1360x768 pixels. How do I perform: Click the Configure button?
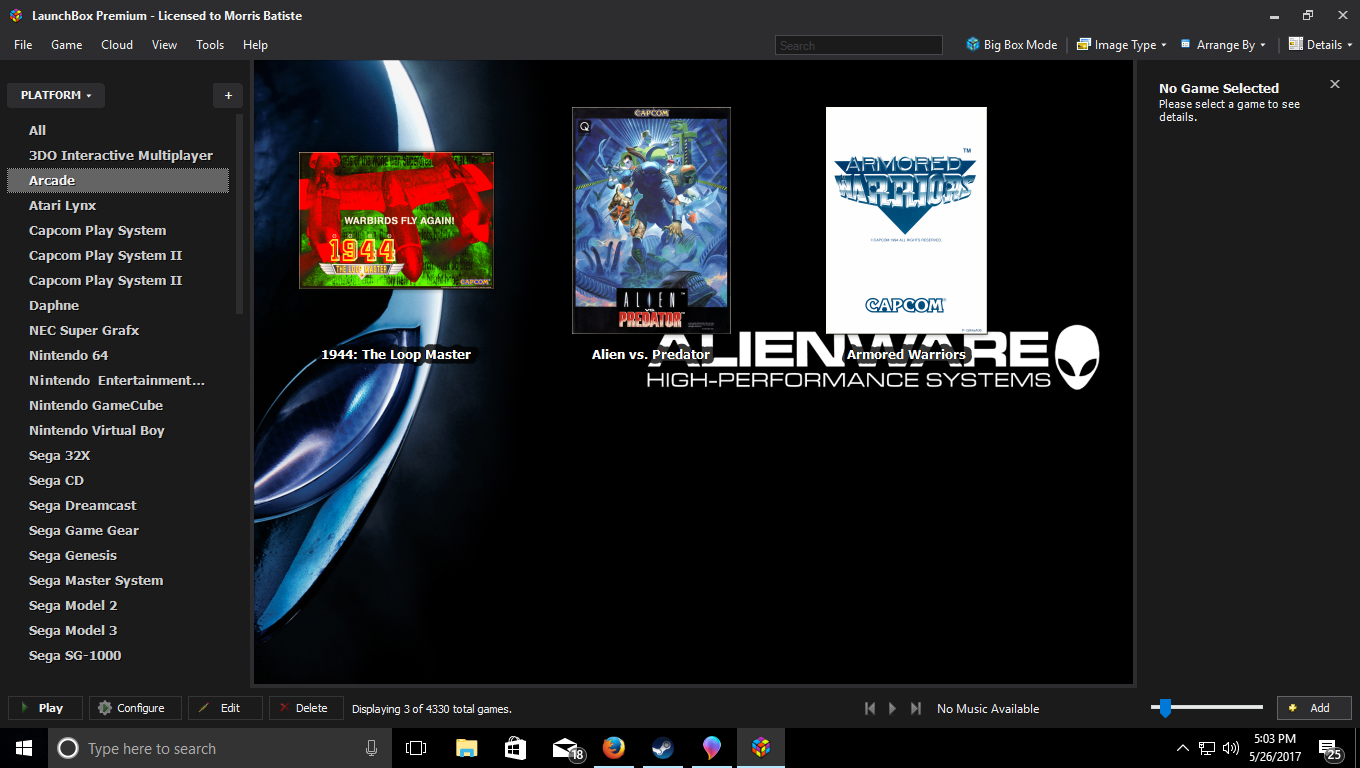[x=135, y=708]
